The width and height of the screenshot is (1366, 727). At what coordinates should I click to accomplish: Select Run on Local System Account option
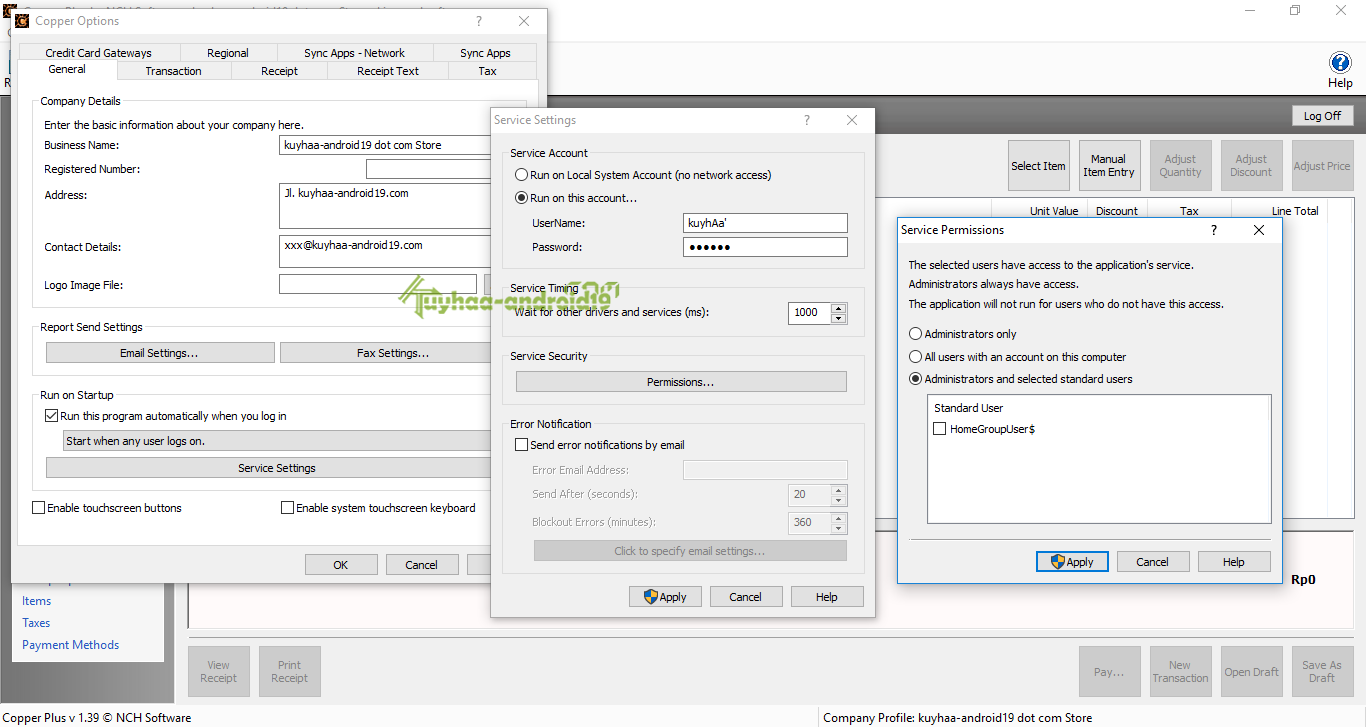(521, 173)
